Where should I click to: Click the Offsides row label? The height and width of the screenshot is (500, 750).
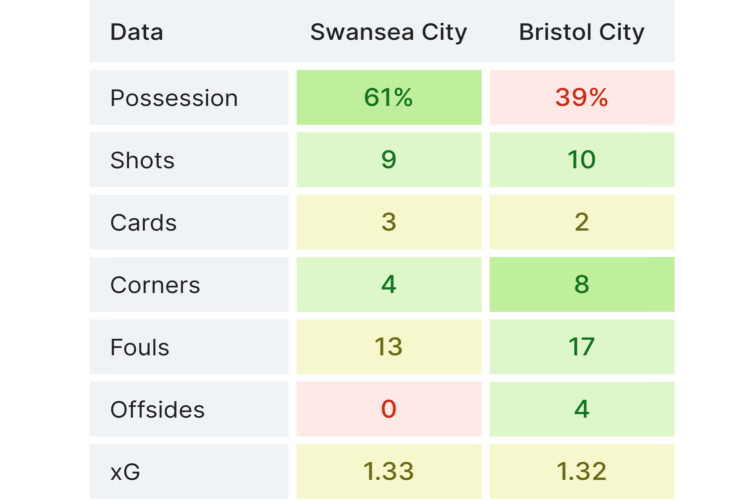click(x=157, y=409)
